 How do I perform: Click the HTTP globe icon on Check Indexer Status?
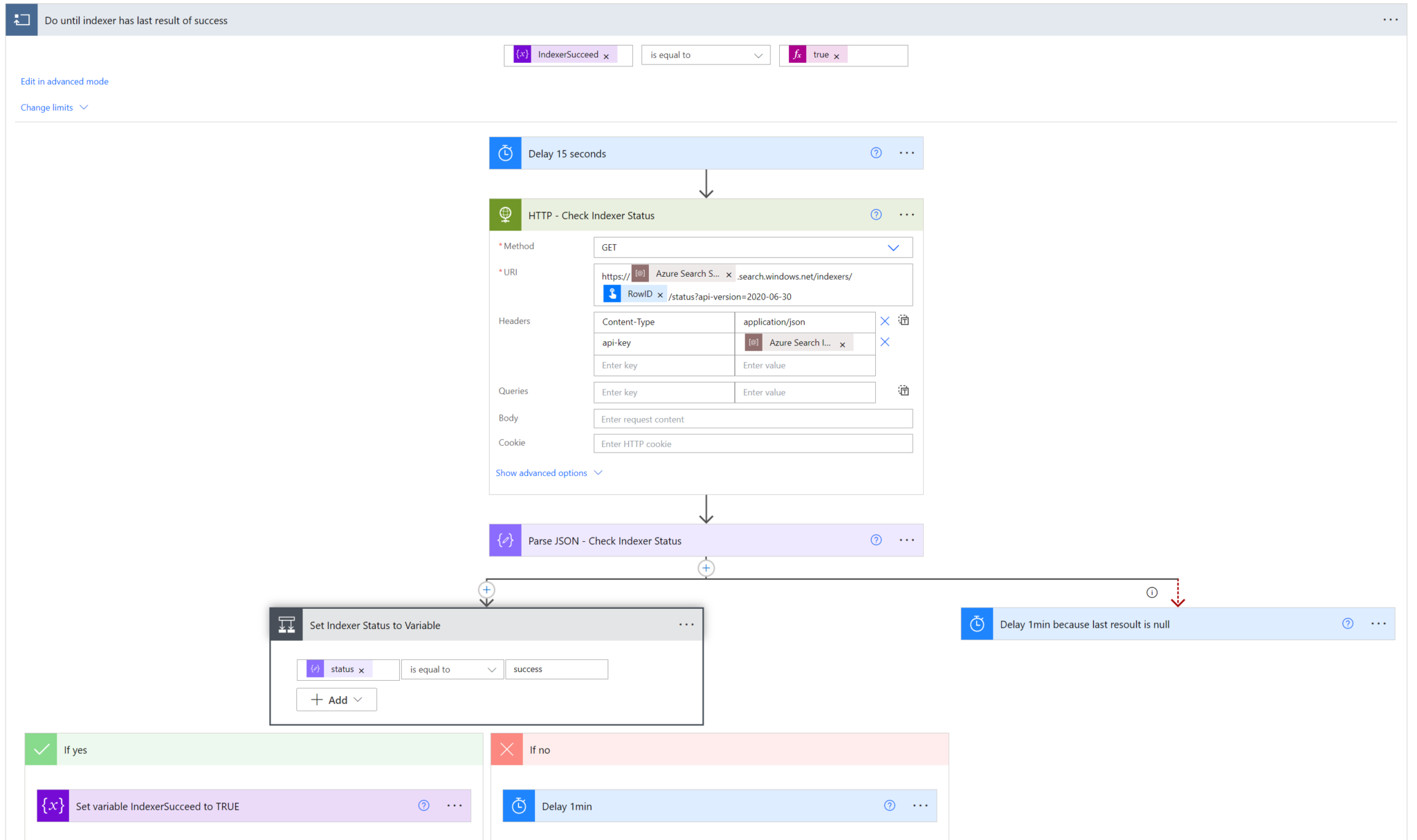coord(505,214)
